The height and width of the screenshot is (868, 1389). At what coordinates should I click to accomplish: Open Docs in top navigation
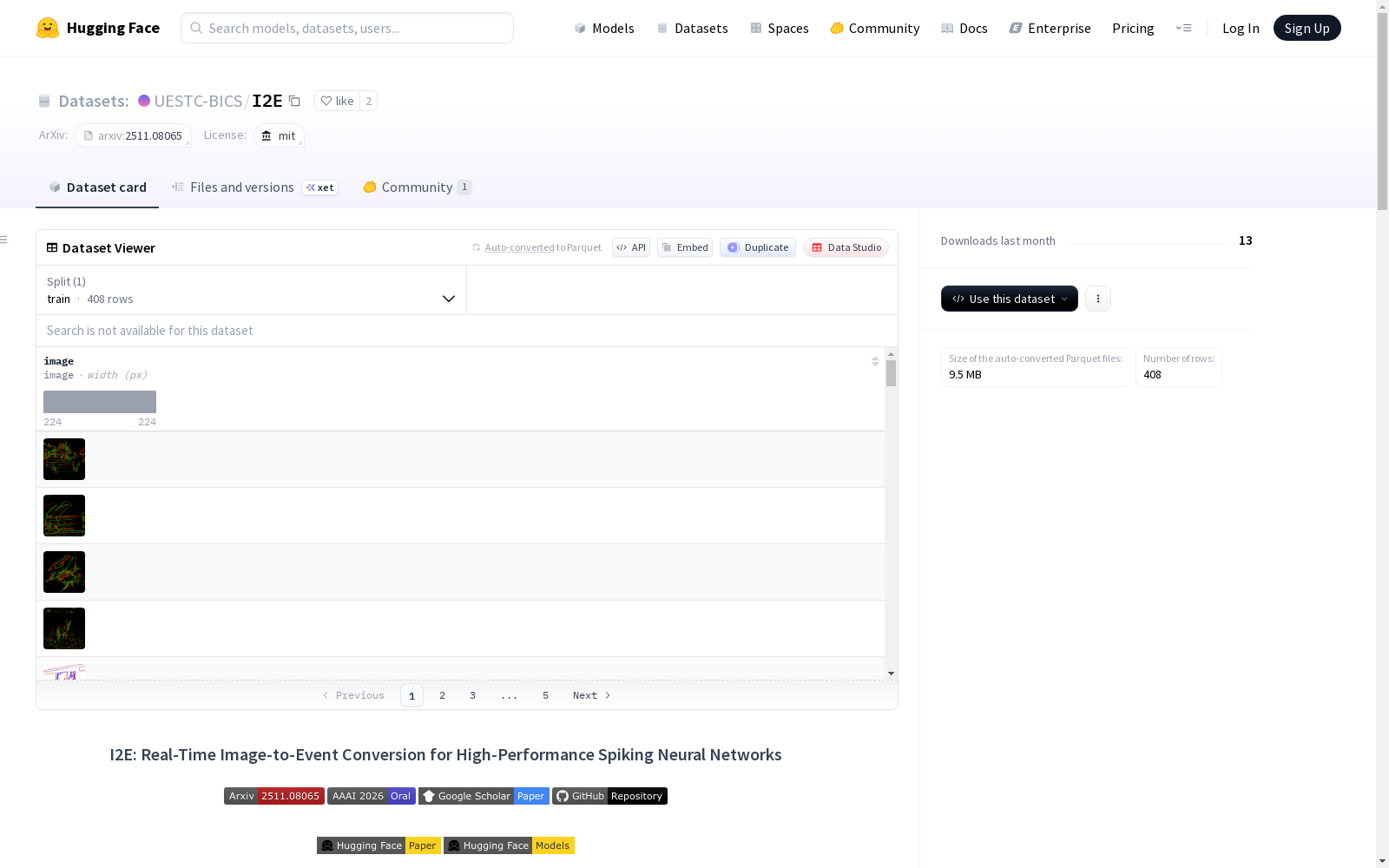click(x=964, y=28)
